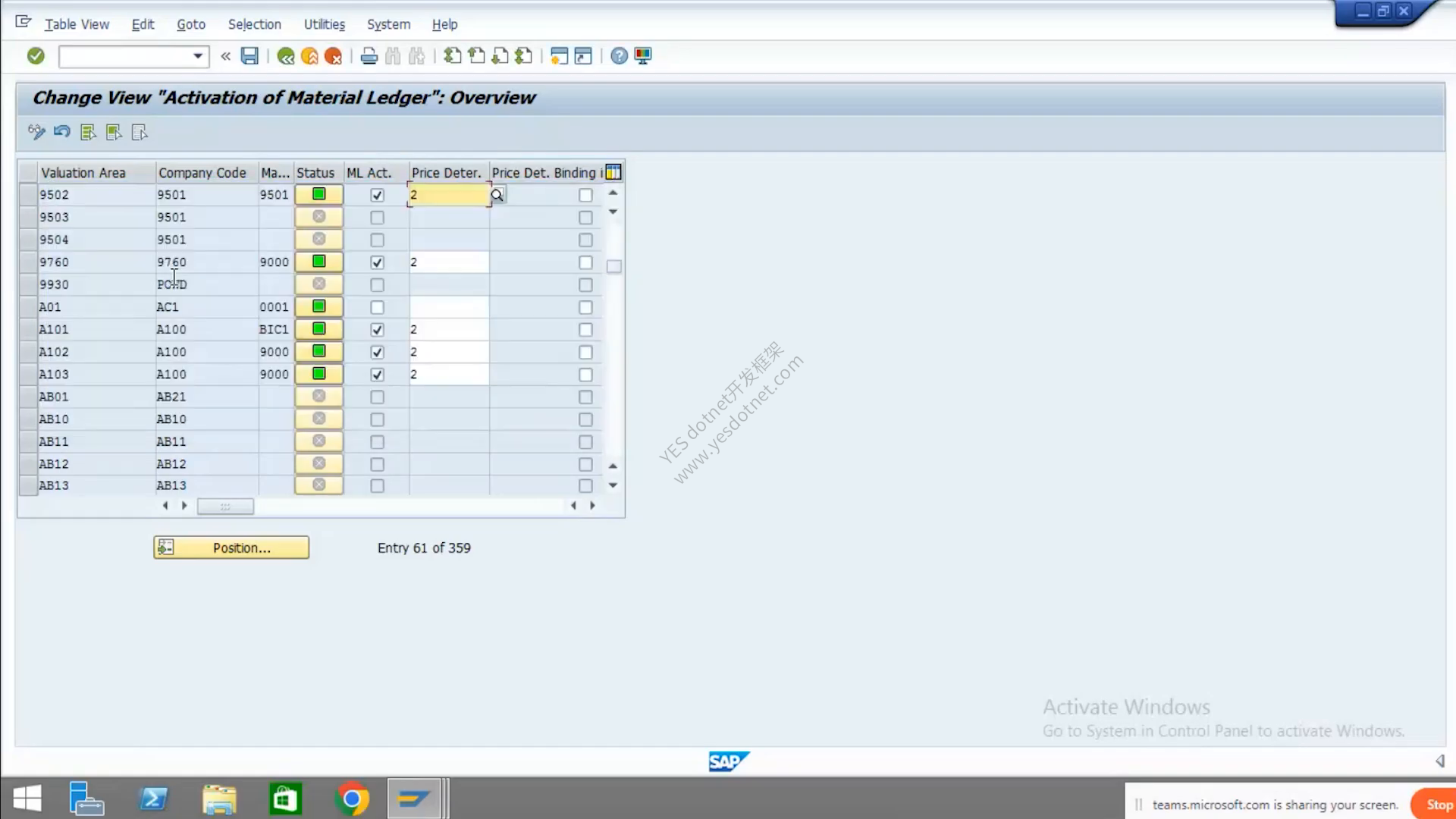Uncheck ML Act. for valuation area 9760

tap(377, 262)
